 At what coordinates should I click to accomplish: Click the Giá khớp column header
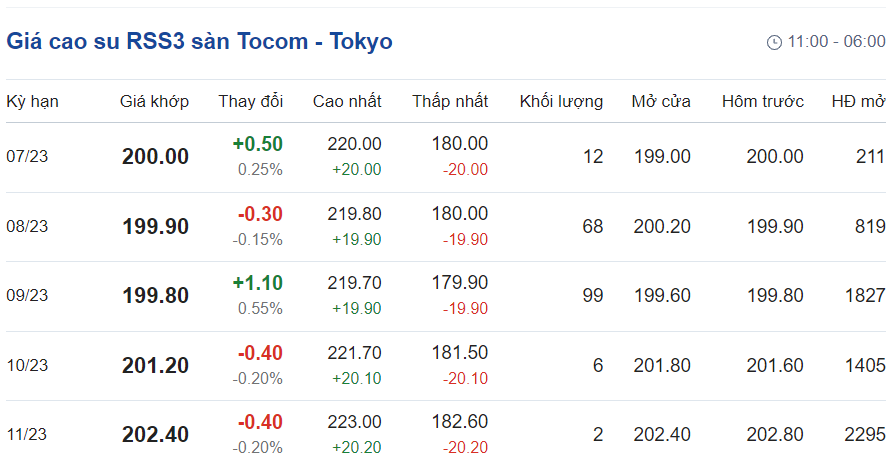click(x=154, y=101)
